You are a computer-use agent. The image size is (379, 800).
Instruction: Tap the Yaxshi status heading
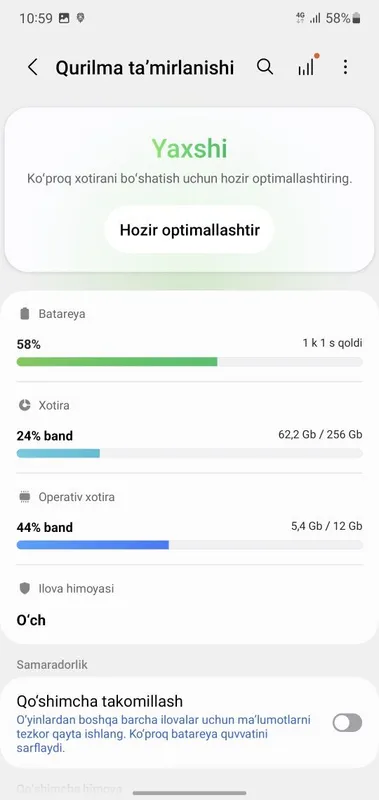[189, 148]
